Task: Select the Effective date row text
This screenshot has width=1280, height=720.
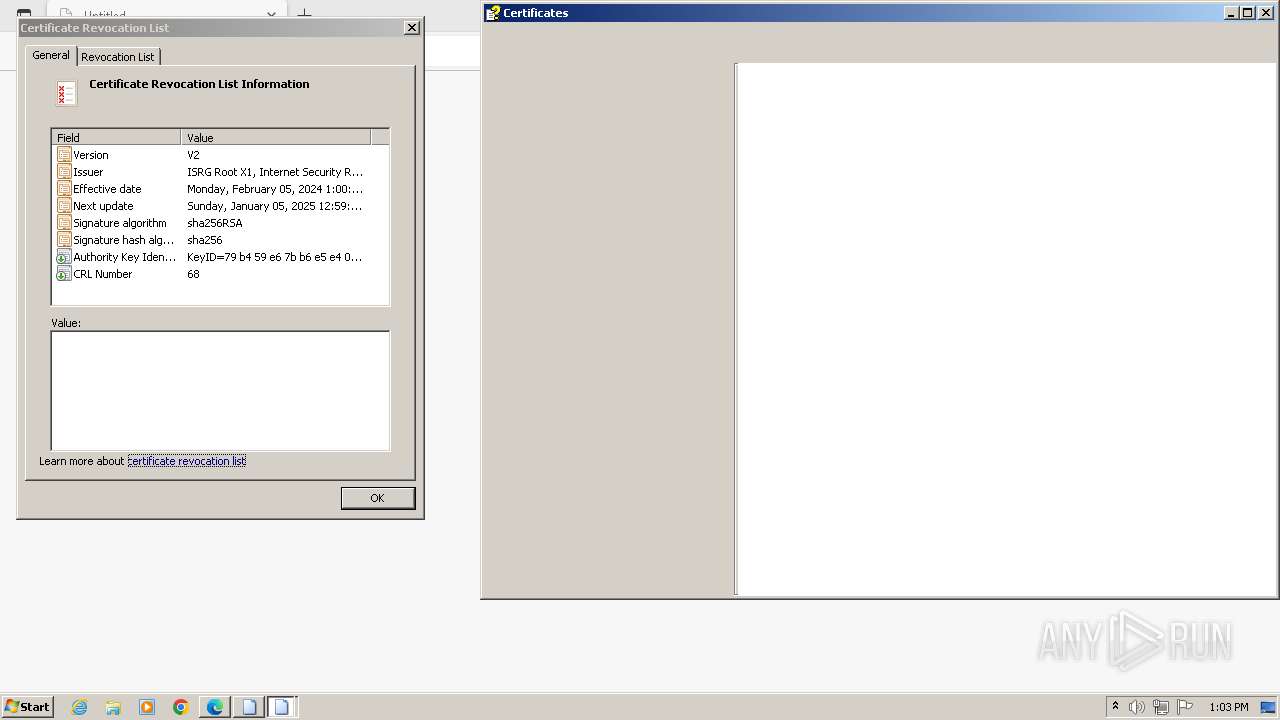Action: [107, 189]
